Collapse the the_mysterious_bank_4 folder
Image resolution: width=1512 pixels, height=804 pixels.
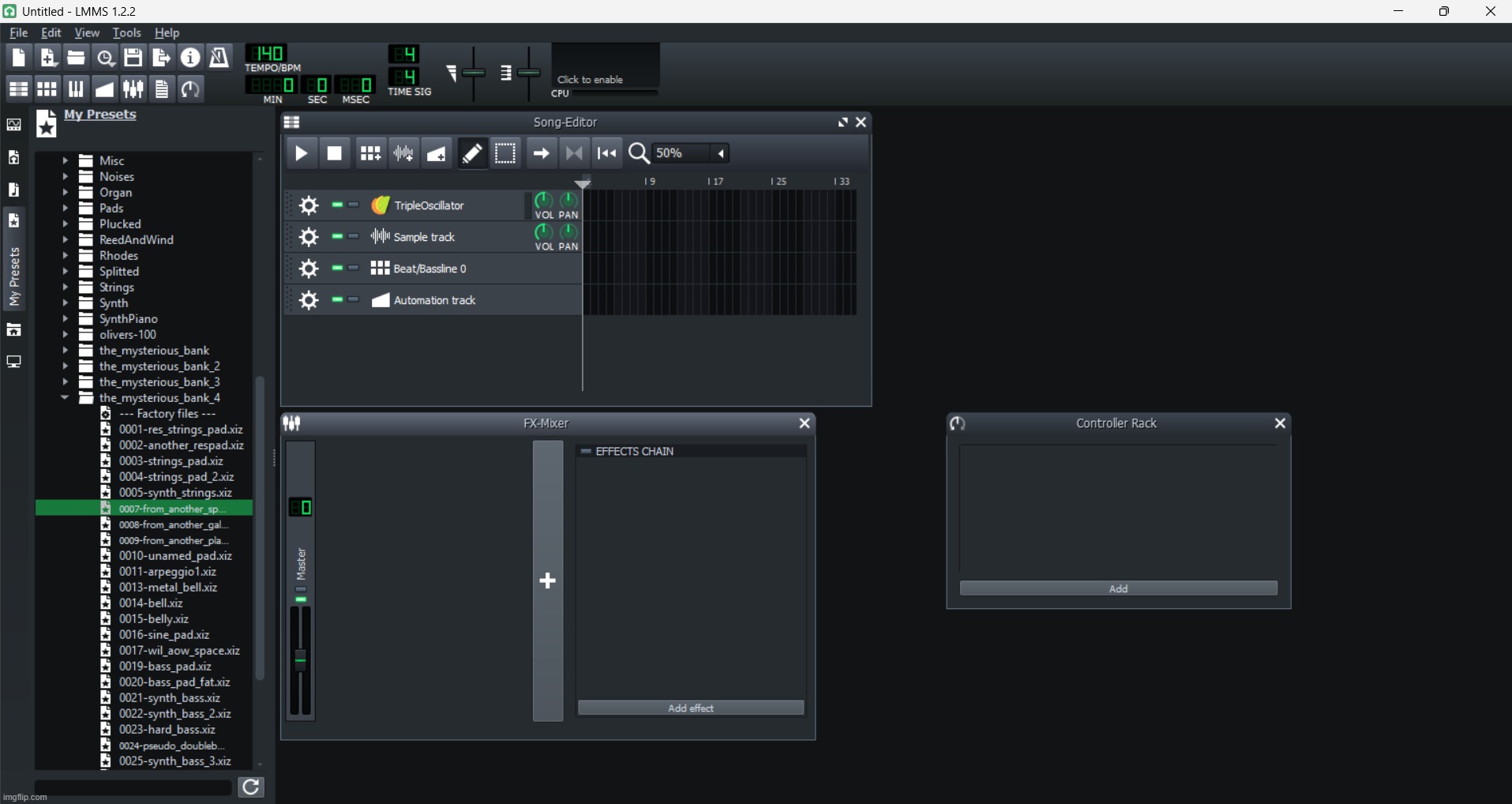(x=65, y=398)
